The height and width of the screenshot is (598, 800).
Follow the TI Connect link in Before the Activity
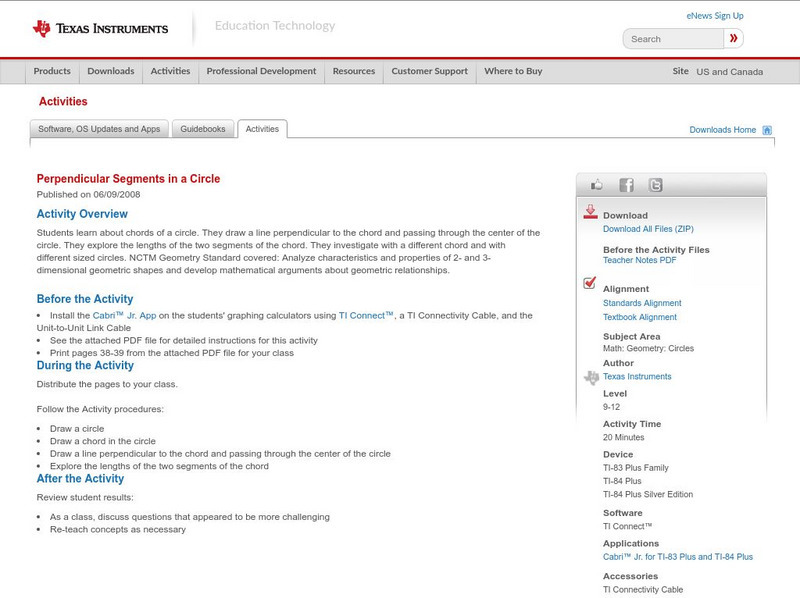366,316
